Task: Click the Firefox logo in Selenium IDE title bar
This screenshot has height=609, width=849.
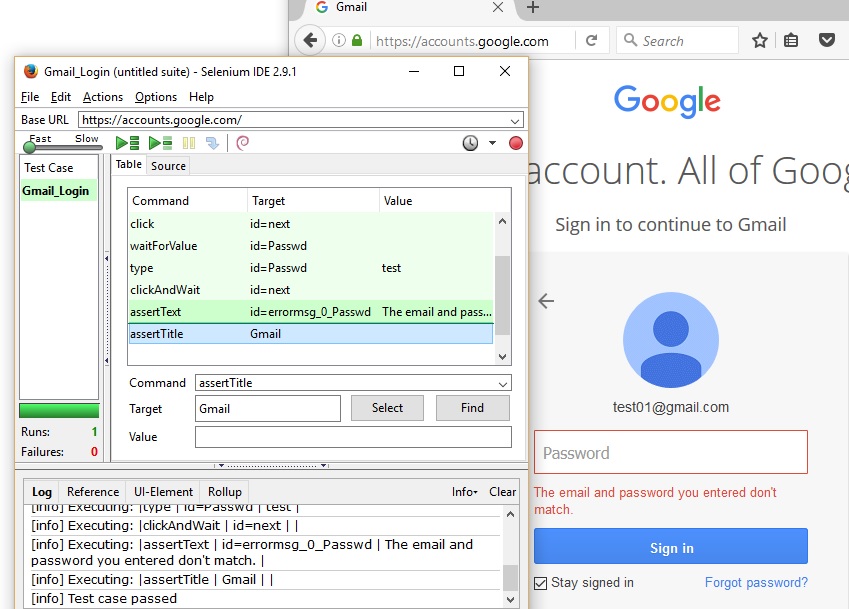Action: pyautogui.click(x=31, y=71)
